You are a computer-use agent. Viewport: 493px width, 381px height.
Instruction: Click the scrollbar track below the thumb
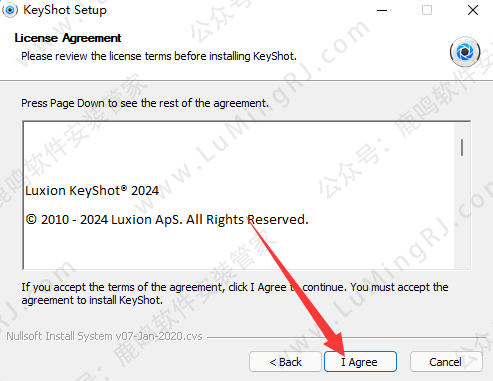(x=462, y=213)
